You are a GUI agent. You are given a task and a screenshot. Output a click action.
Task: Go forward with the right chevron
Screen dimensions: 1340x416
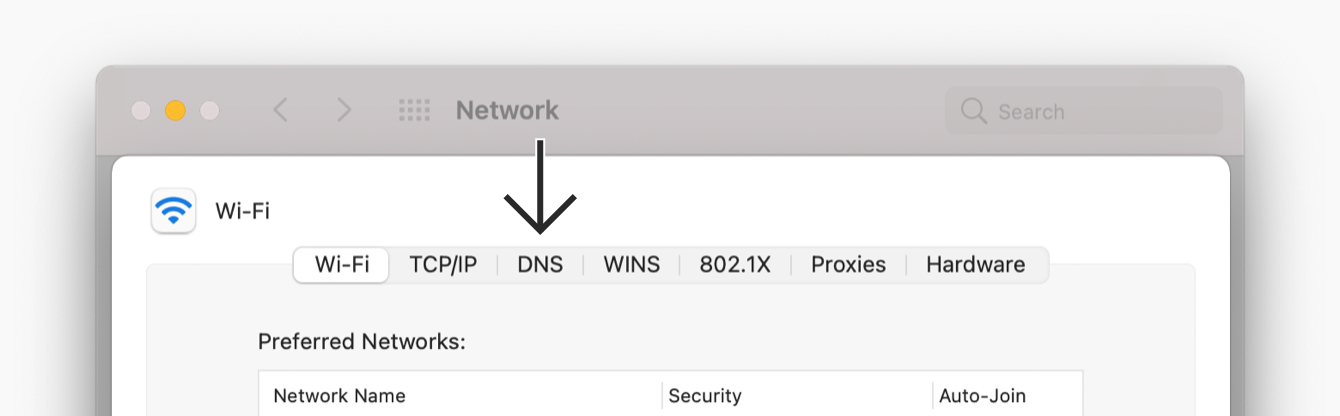click(344, 110)
